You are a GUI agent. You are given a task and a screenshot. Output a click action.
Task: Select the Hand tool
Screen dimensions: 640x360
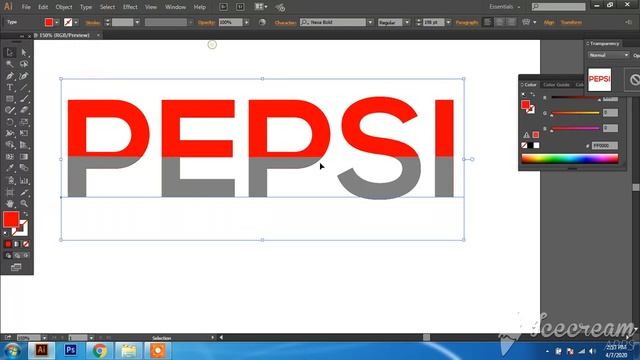(x=10, y=203)
